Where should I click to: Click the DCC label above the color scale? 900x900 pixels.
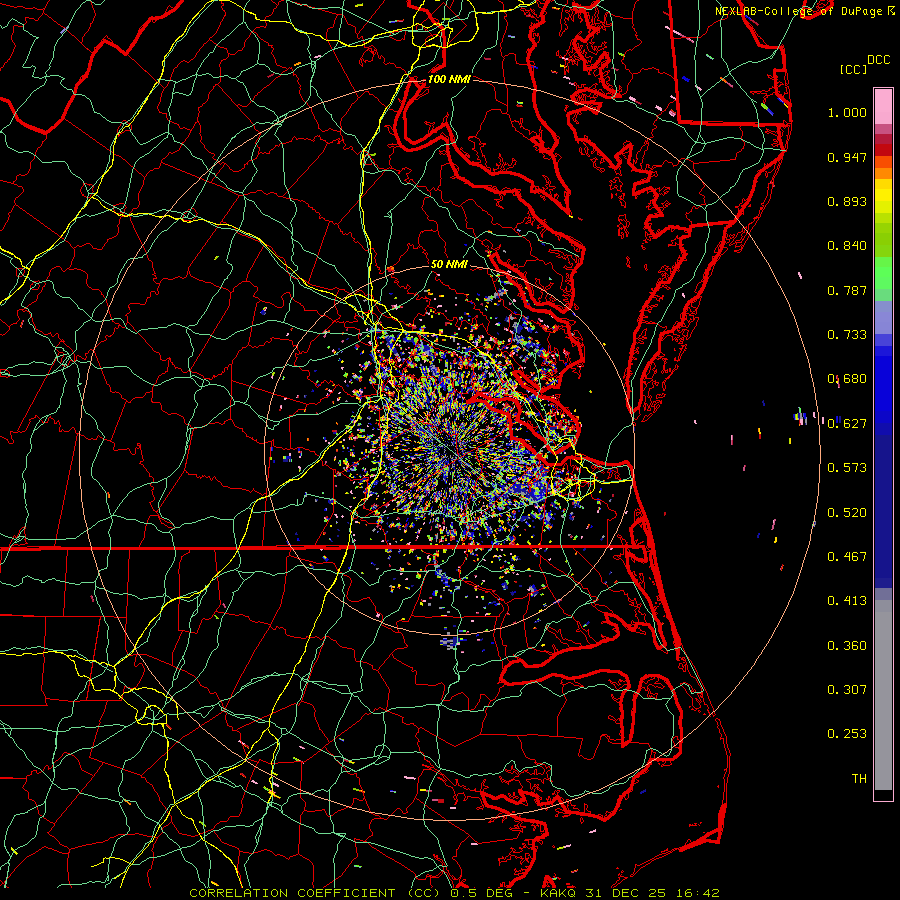click(x=878, y=60)
